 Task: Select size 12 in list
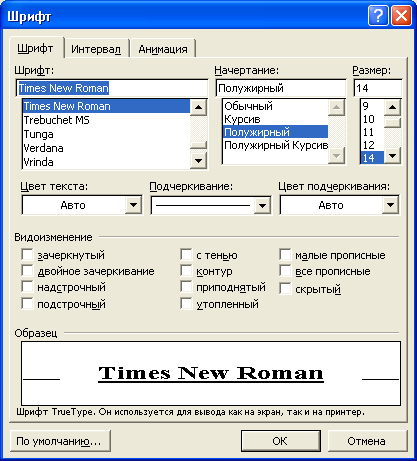pyautogui.click(x=372, y=145)
